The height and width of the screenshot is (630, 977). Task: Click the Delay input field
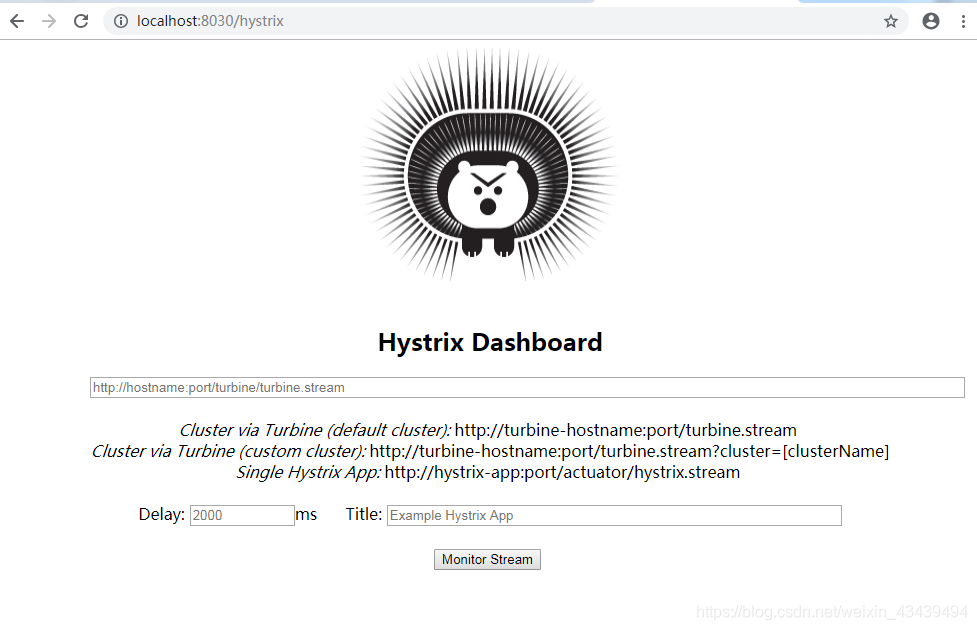point(242,515)
